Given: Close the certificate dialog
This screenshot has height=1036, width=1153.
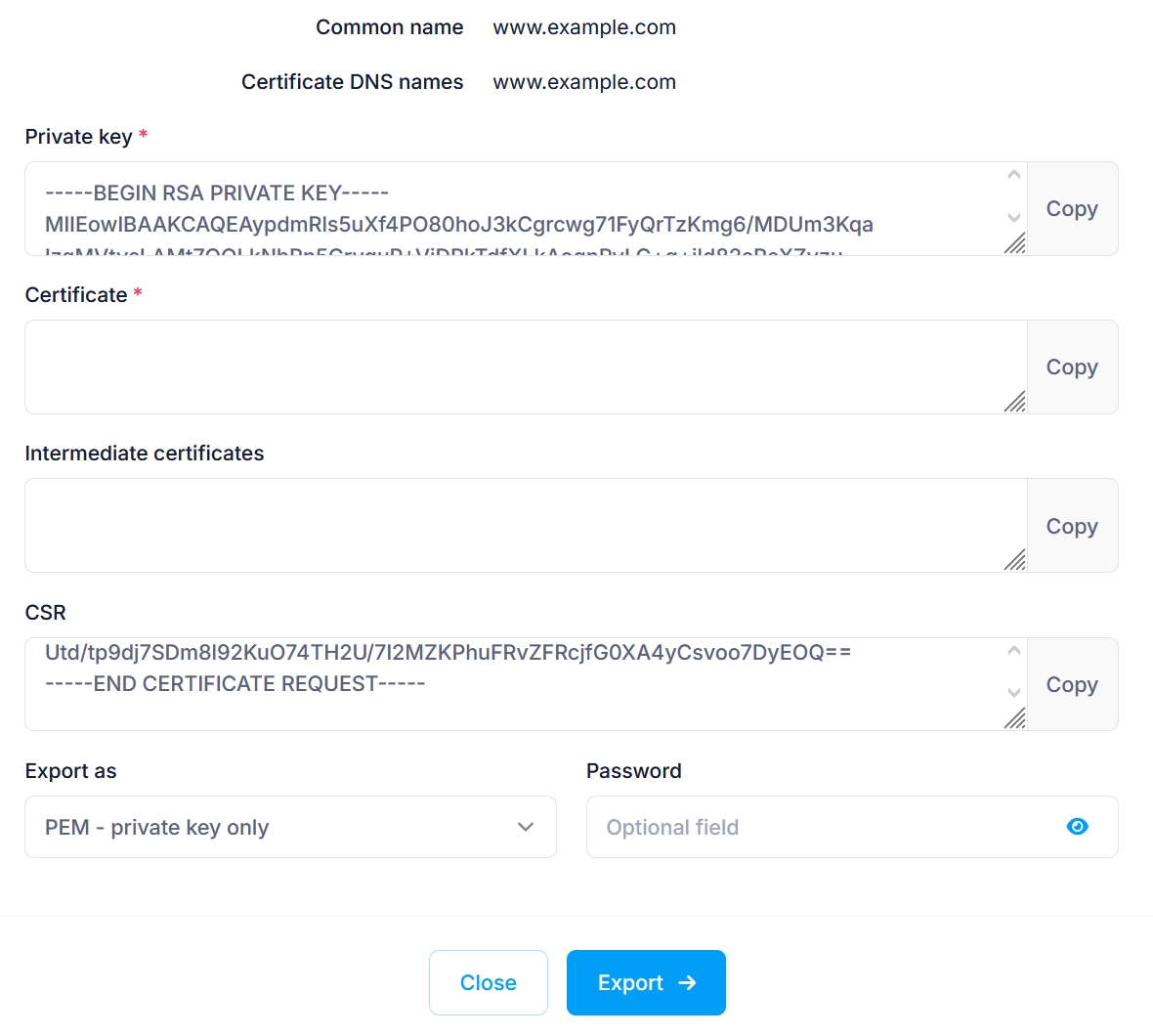Looking at the screenshot, I should click(x=488, y=982).
